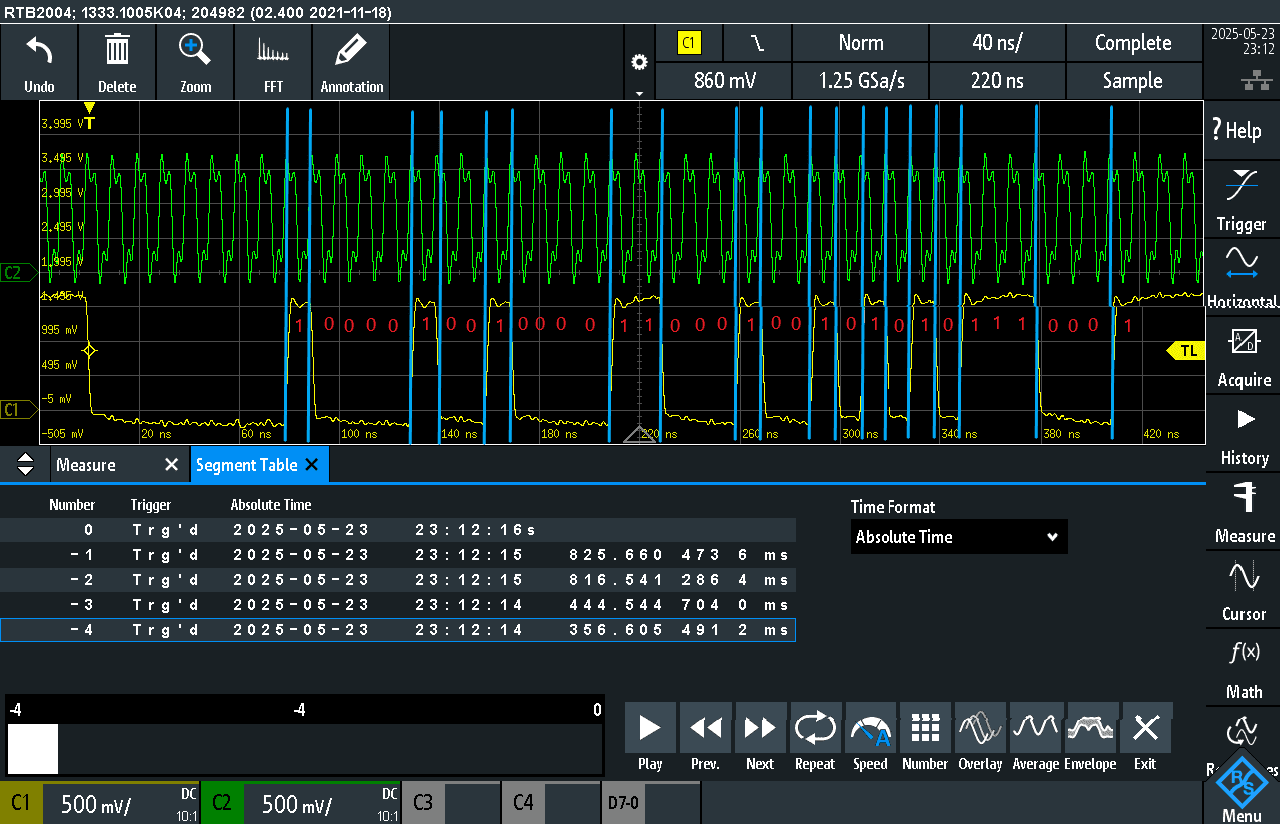Enable channel C3

click(451, 803)
